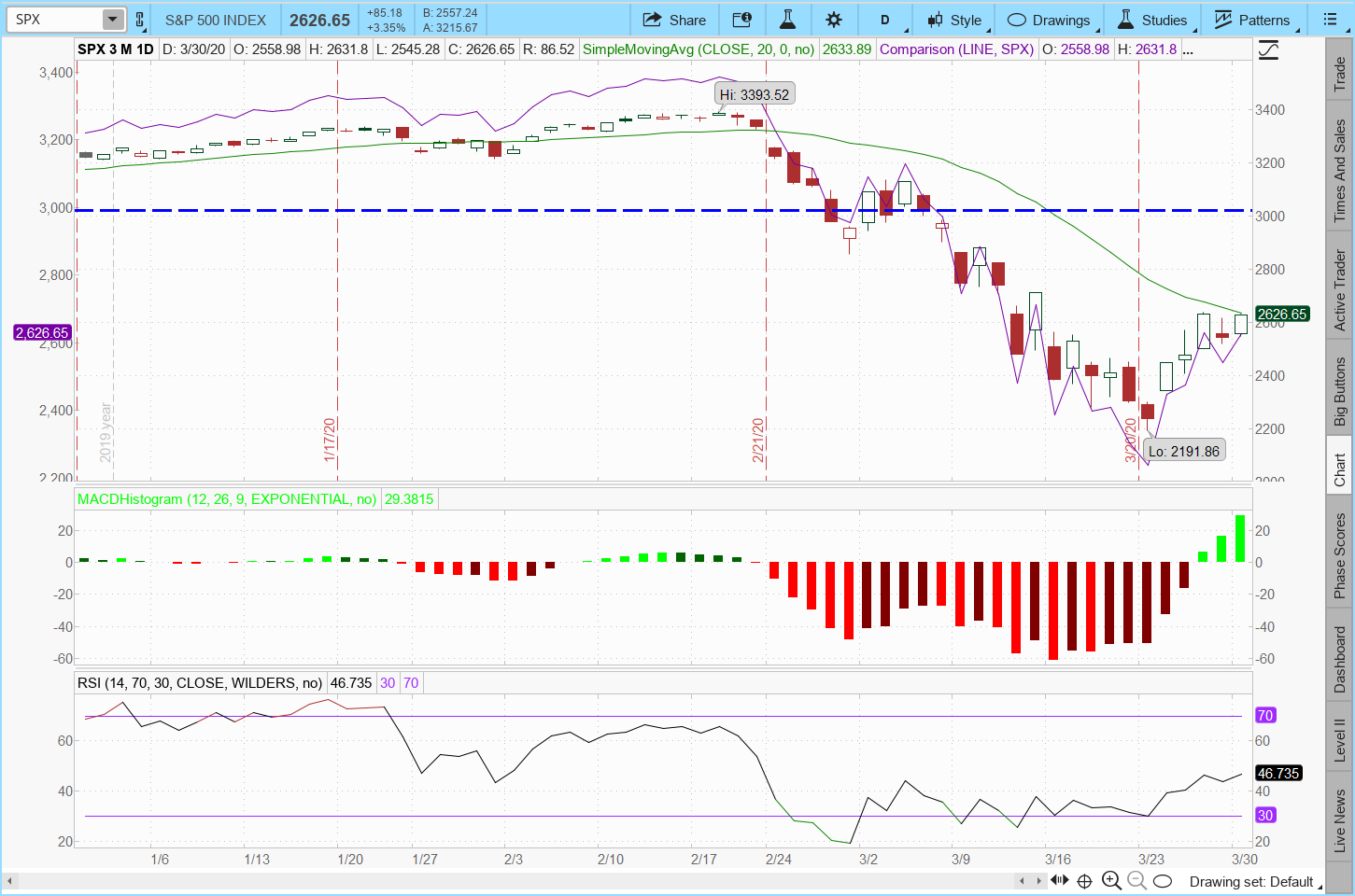This screenshot has height=896, width=1355.
Task: Click the 2019 year marker label
Action: coord(106,432)
